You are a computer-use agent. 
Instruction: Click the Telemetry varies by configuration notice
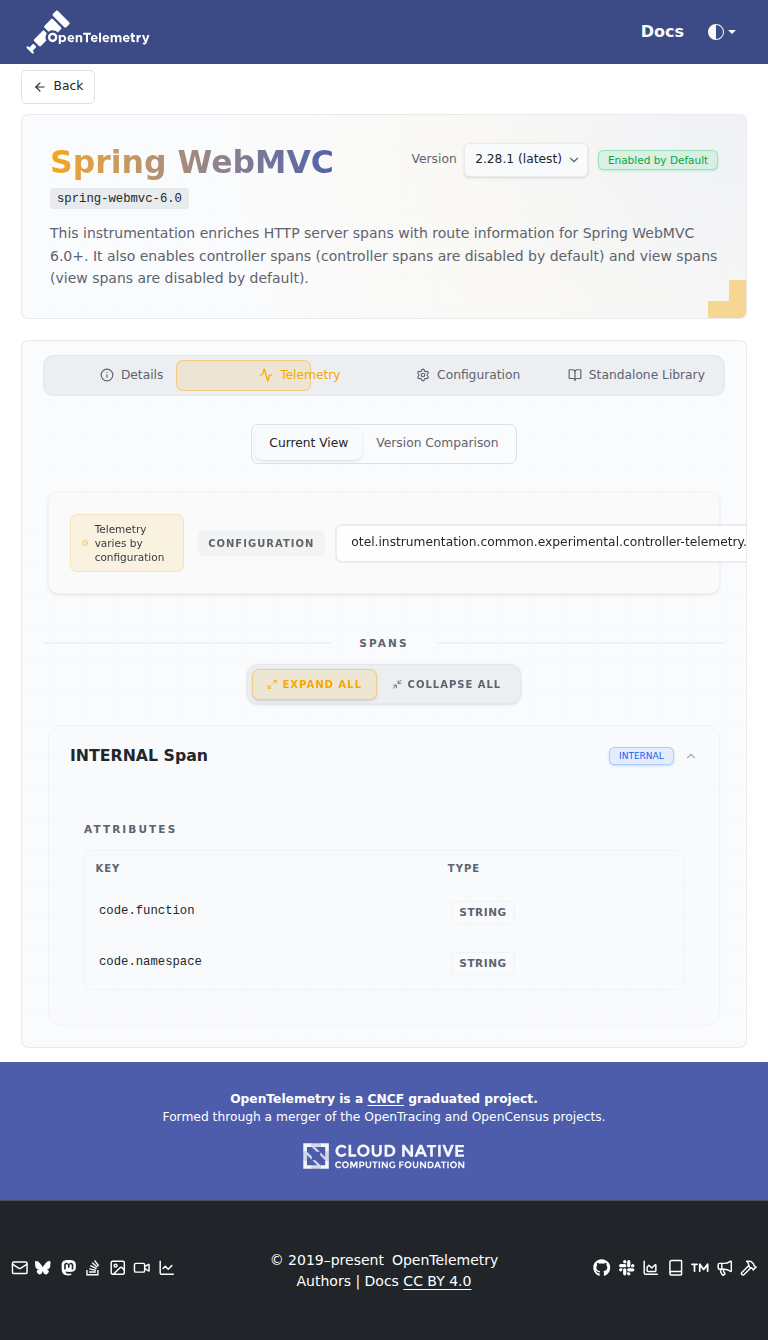tap(127, 543)
